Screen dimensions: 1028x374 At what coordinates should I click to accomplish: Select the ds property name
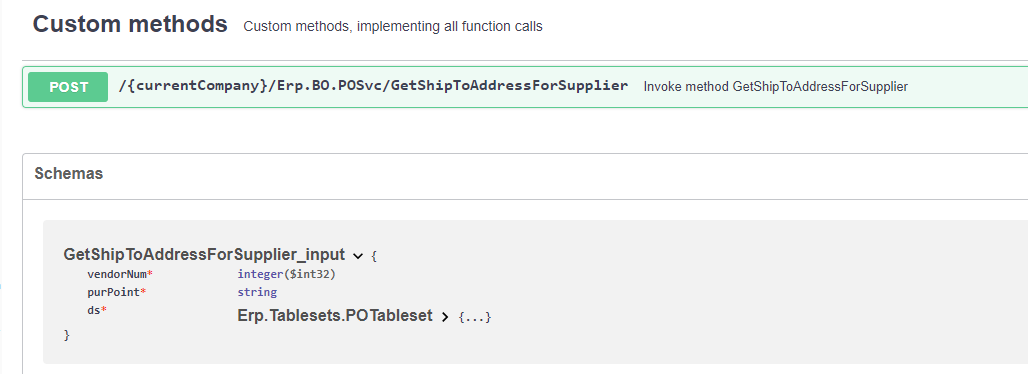(x=94, y=310)
